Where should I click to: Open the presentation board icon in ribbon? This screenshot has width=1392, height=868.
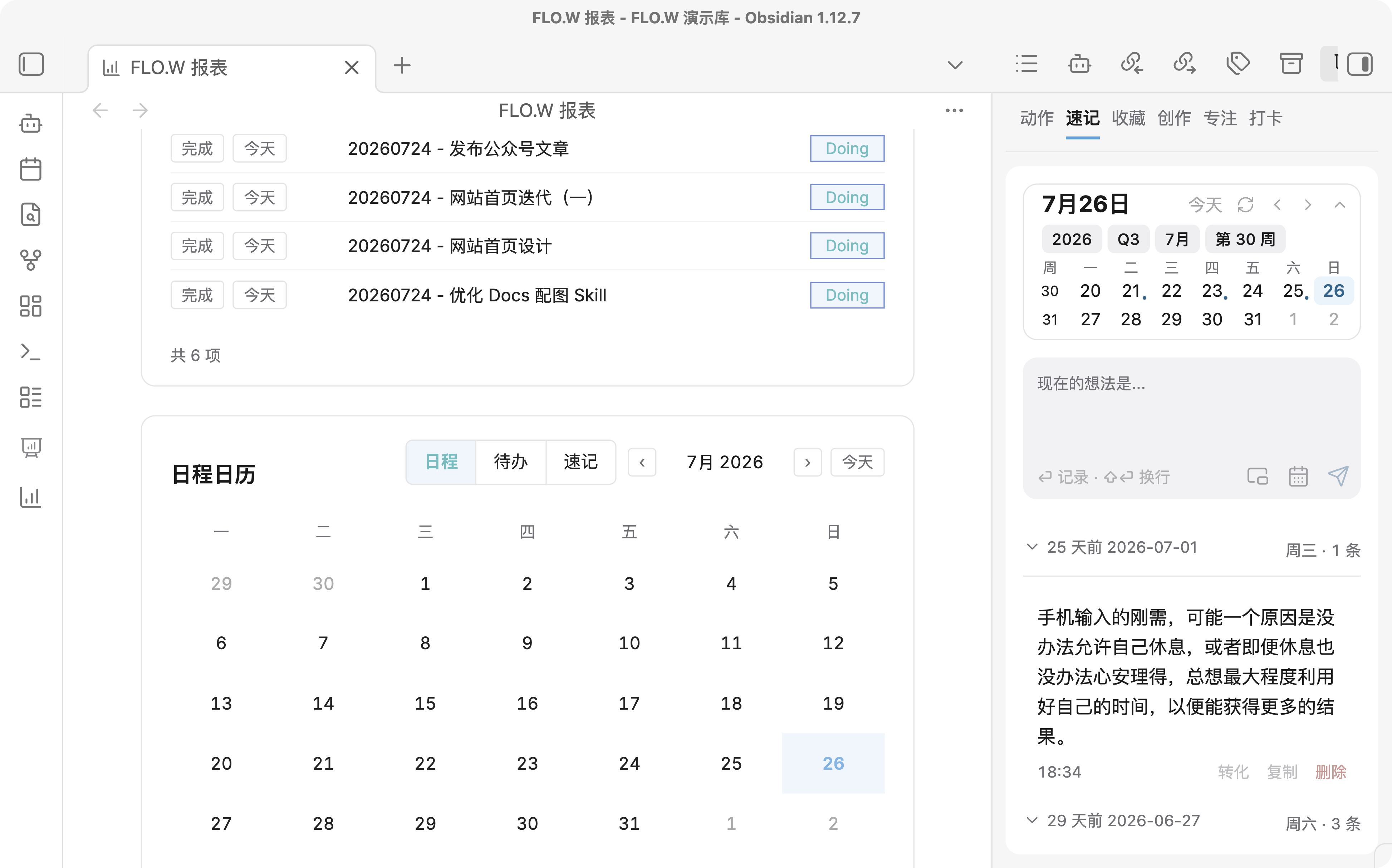click(31, 447)
